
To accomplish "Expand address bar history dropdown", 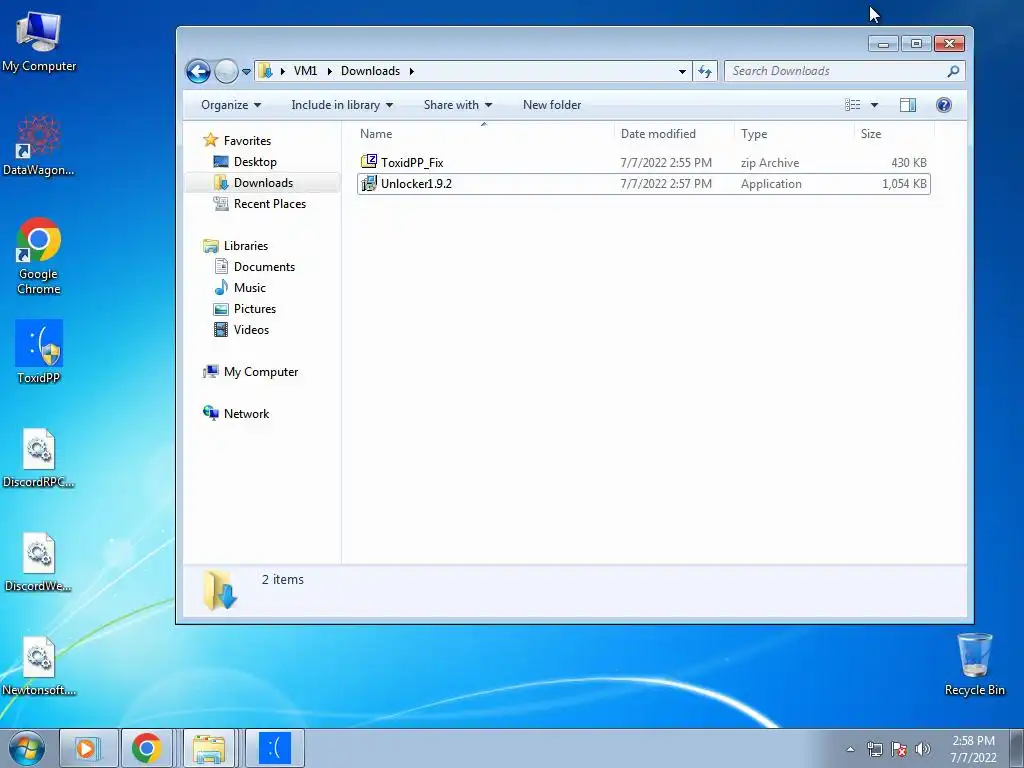I will click(x=682, y=71).
